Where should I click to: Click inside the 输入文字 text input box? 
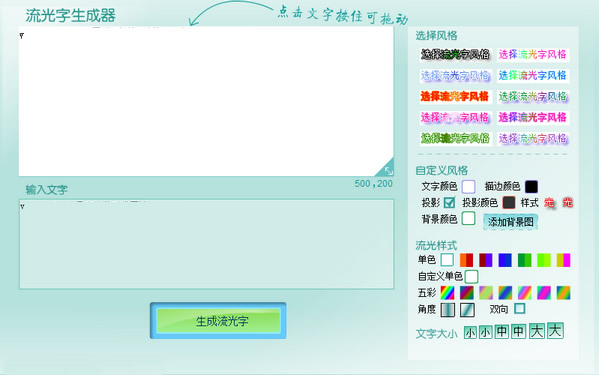[x=206, y=244]
